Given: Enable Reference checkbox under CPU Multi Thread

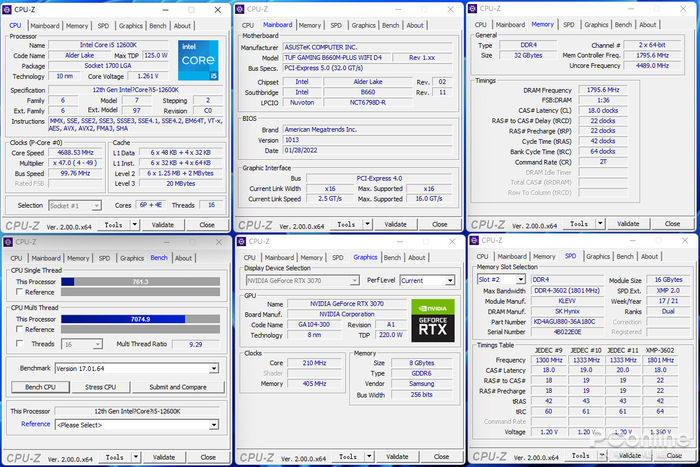Looking at the screenshot, I should tap(19, 329).
